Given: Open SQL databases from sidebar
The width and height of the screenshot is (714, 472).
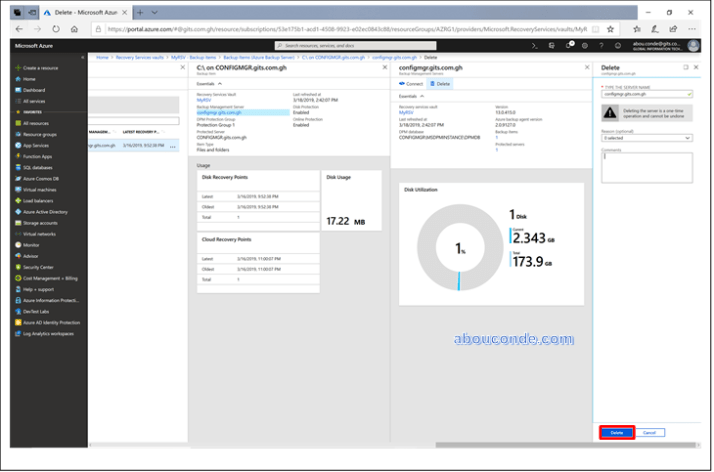Looking at the screenshot, I should click(39, 167).
